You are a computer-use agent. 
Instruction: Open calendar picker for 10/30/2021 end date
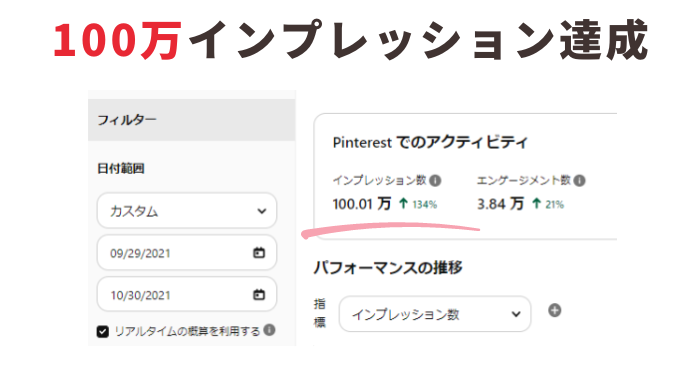[x=259, y=295]
